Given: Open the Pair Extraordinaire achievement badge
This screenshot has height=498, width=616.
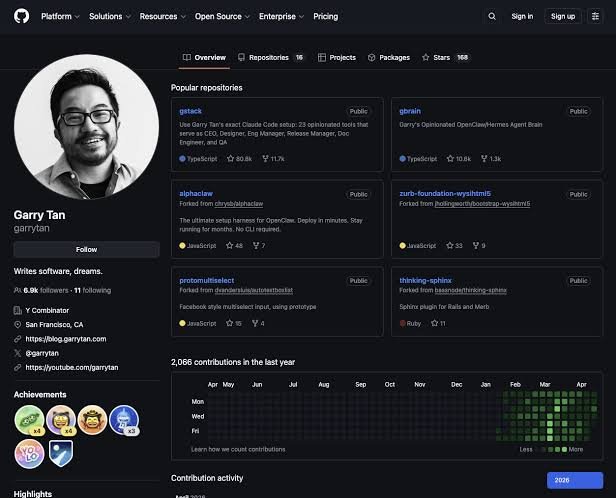Looking at the screenshot, I should pos(29,420).
